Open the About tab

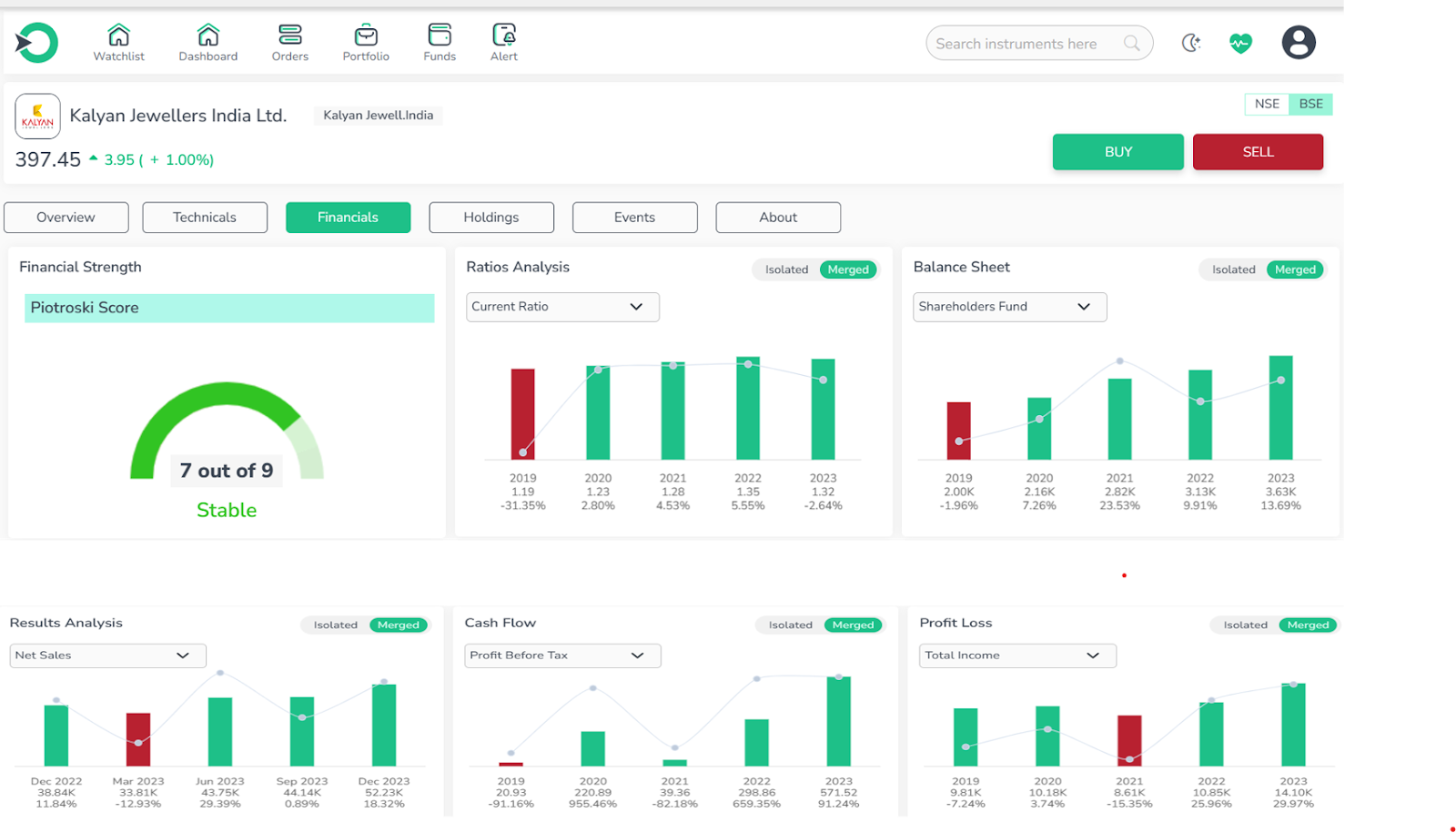point(778,218)
